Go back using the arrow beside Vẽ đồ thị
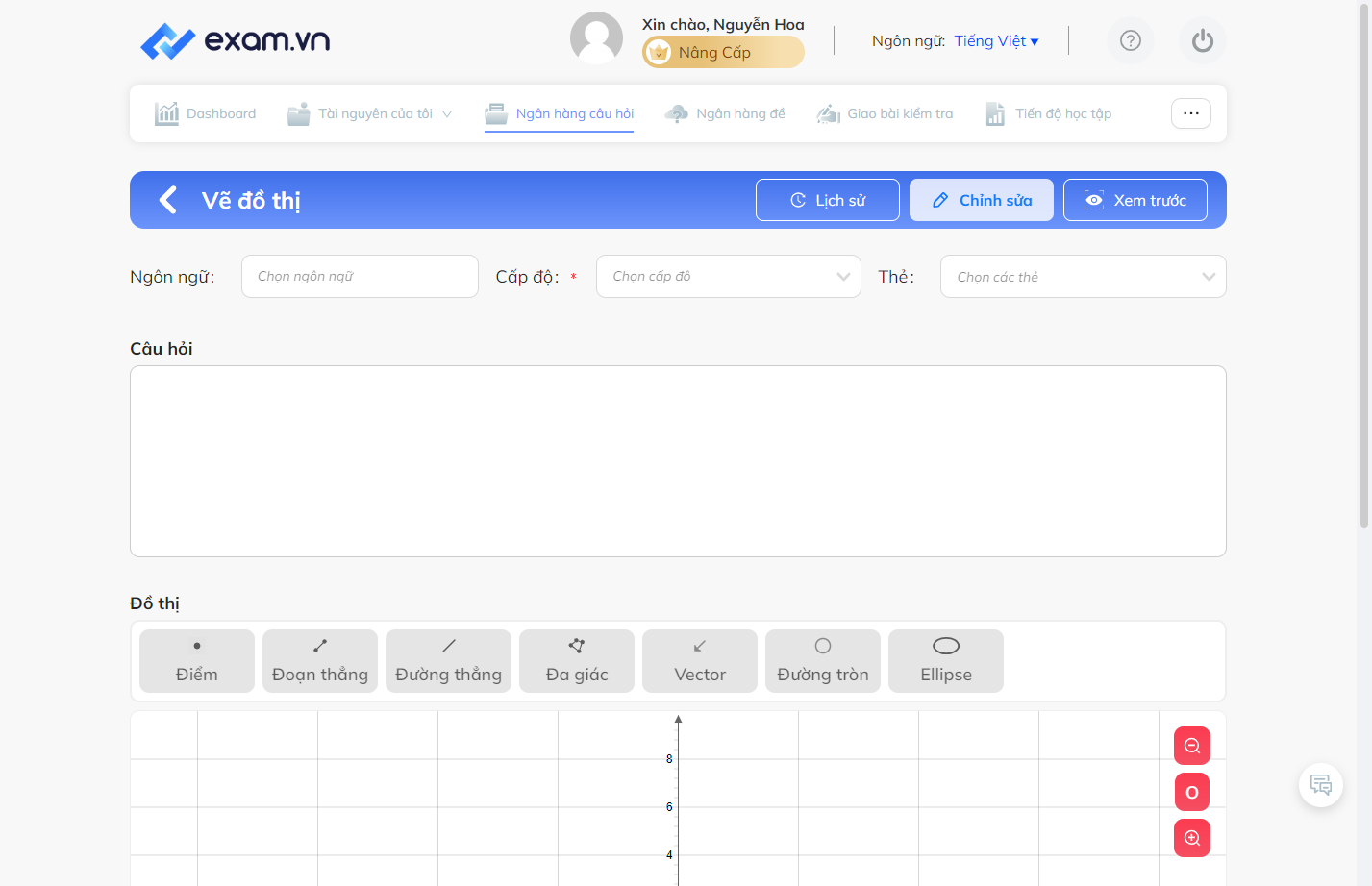The image size is (1372, 886). pos(168,200)
